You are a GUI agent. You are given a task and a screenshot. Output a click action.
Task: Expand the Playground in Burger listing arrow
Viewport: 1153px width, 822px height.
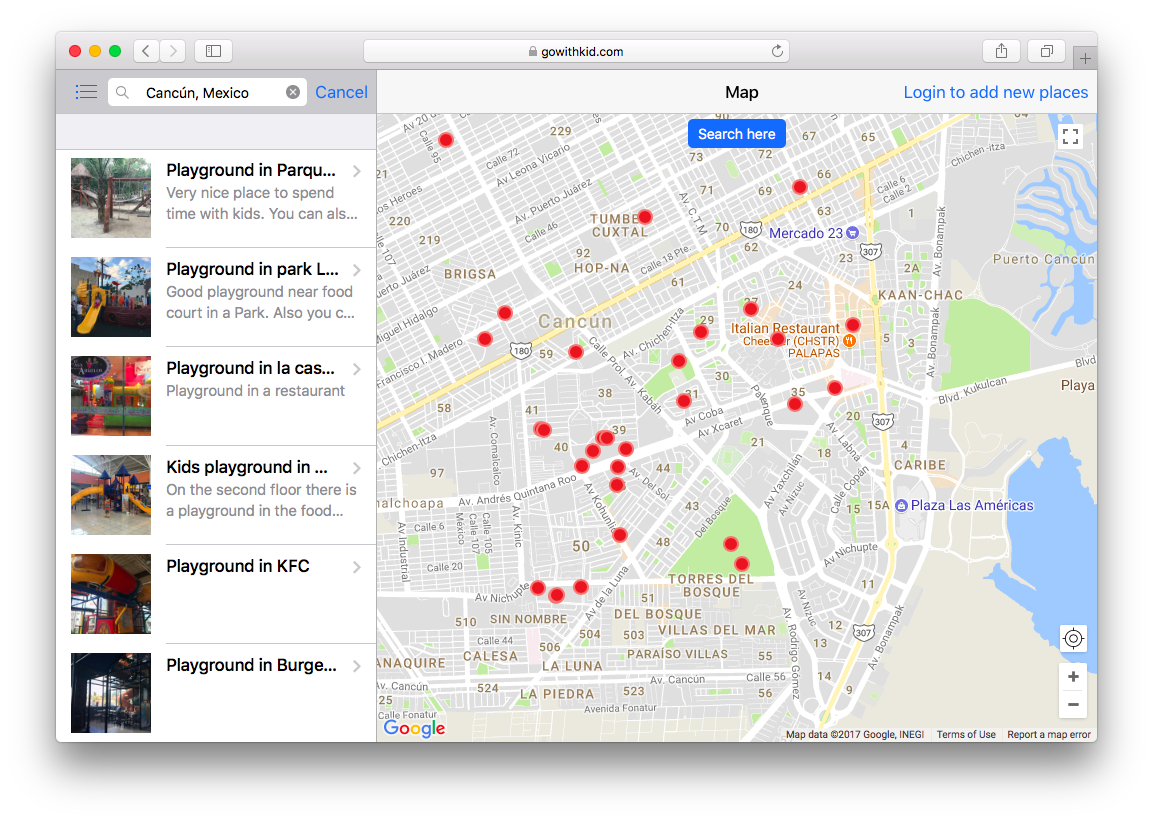click(357, 666)
